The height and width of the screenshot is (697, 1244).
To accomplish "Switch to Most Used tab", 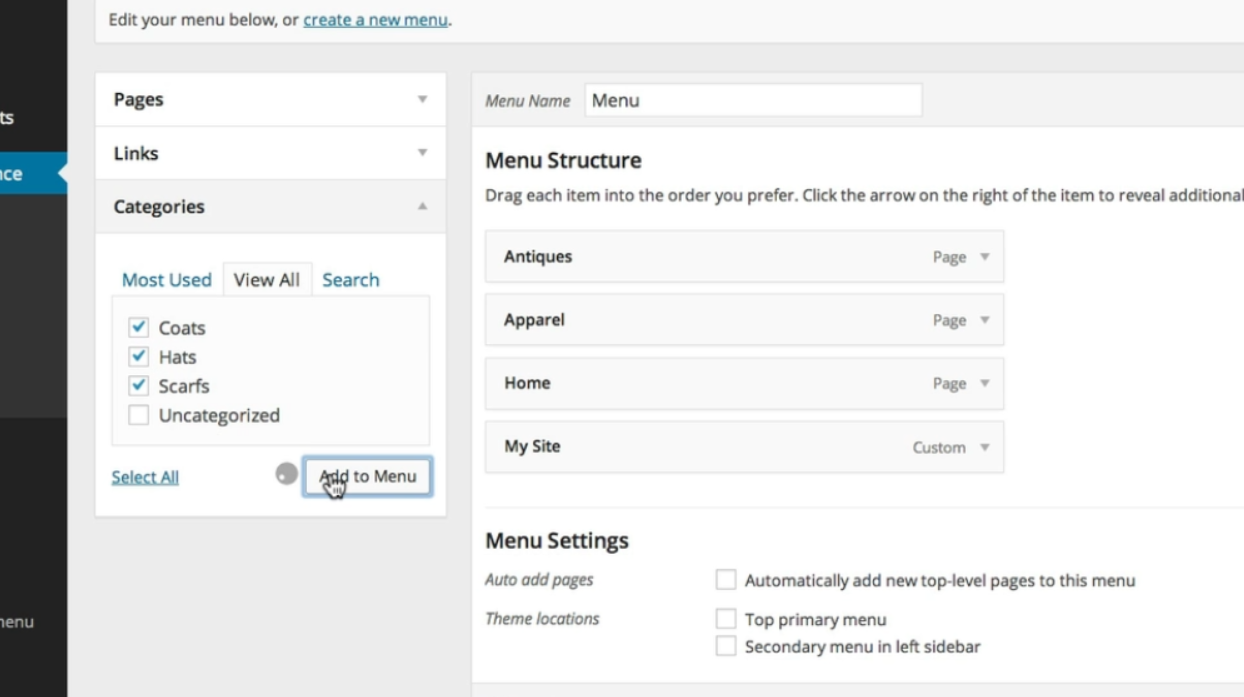I will pos(167,280).
